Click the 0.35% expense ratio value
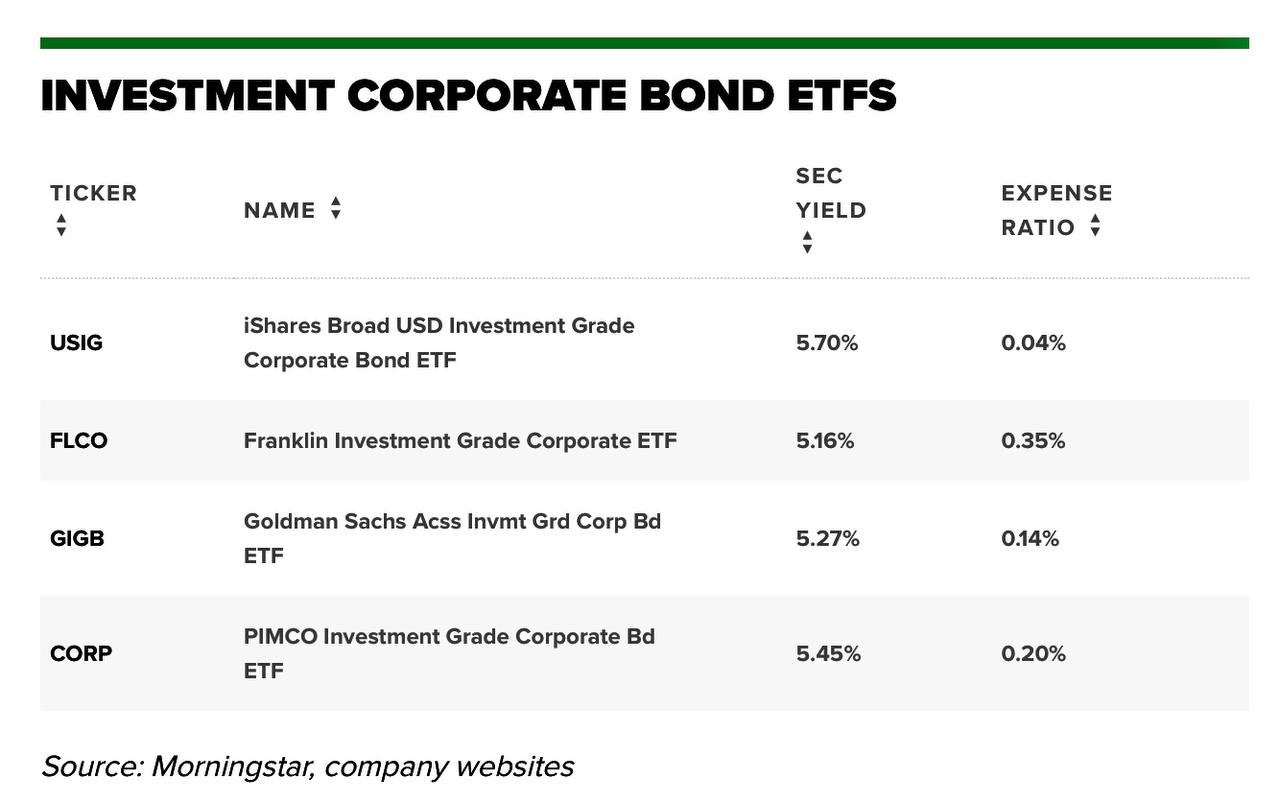Image resolution: width=1280 pixels, height=802 pixels. tap(1033, 441)
